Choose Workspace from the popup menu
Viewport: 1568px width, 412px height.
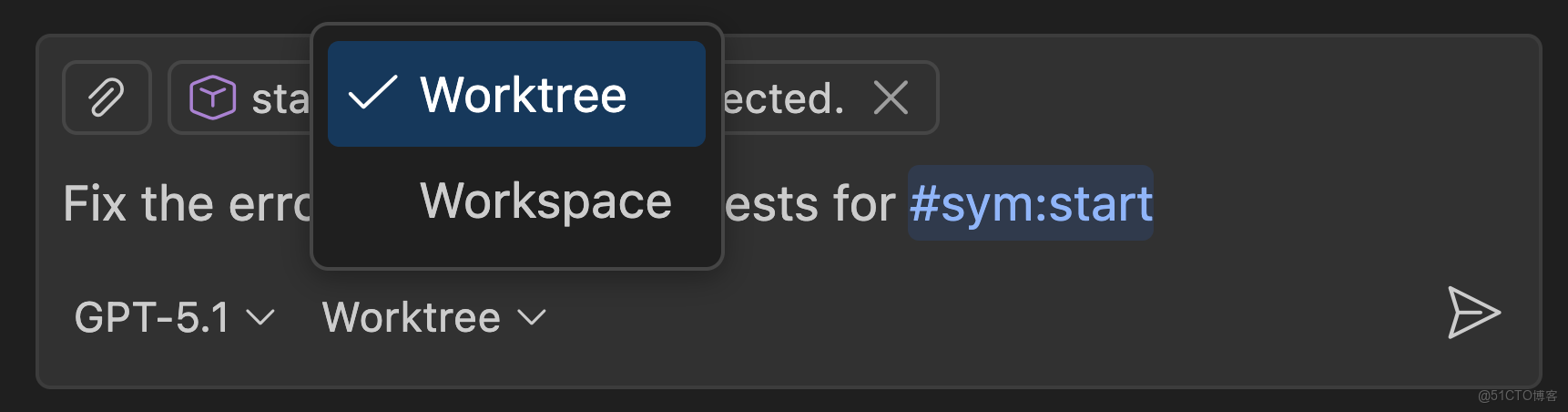[545, 201]
